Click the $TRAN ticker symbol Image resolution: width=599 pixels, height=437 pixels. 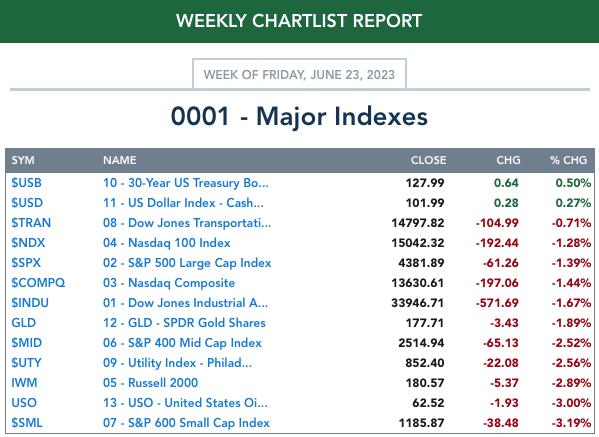(x=31, y=223)
